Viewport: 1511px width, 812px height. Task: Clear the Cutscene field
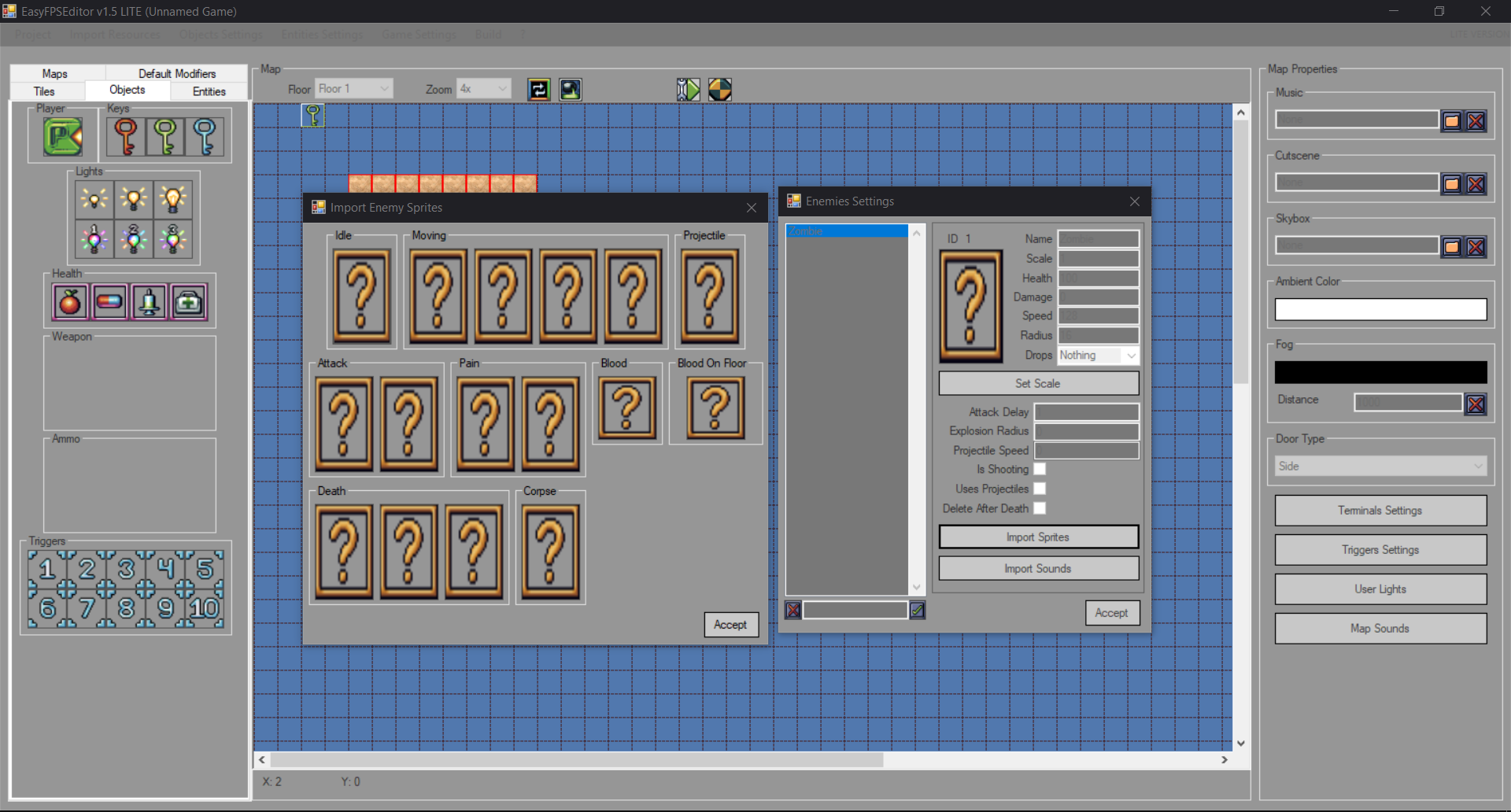coord(1476,184)
